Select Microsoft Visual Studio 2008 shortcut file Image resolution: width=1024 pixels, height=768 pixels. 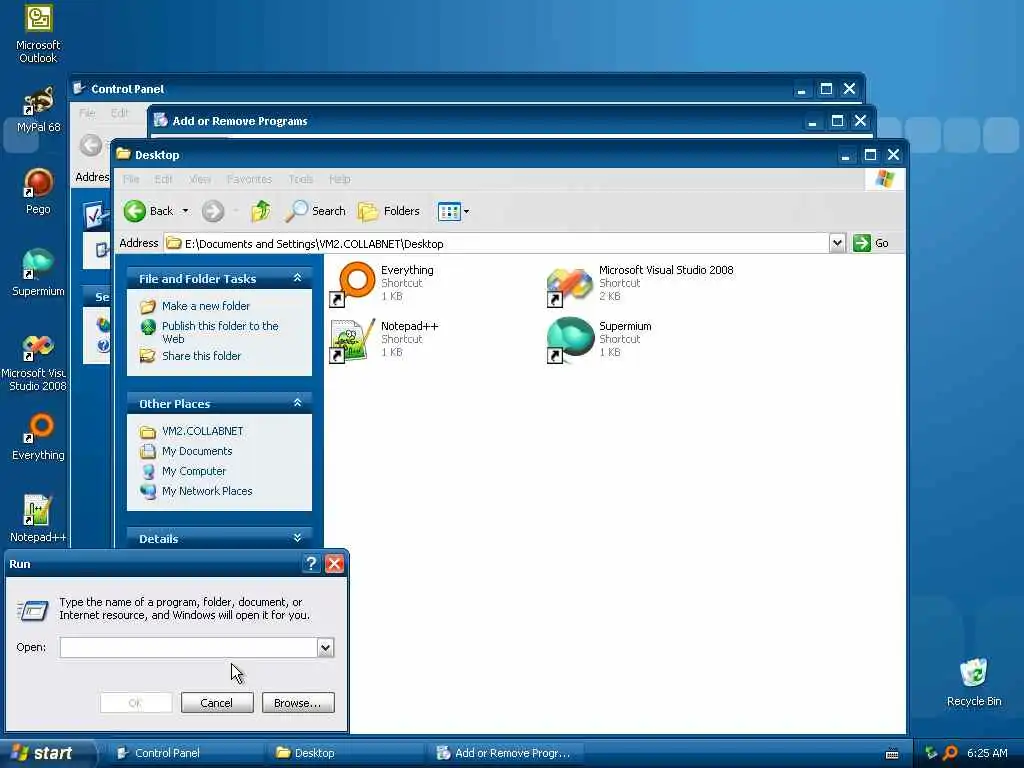click(640, 283)
